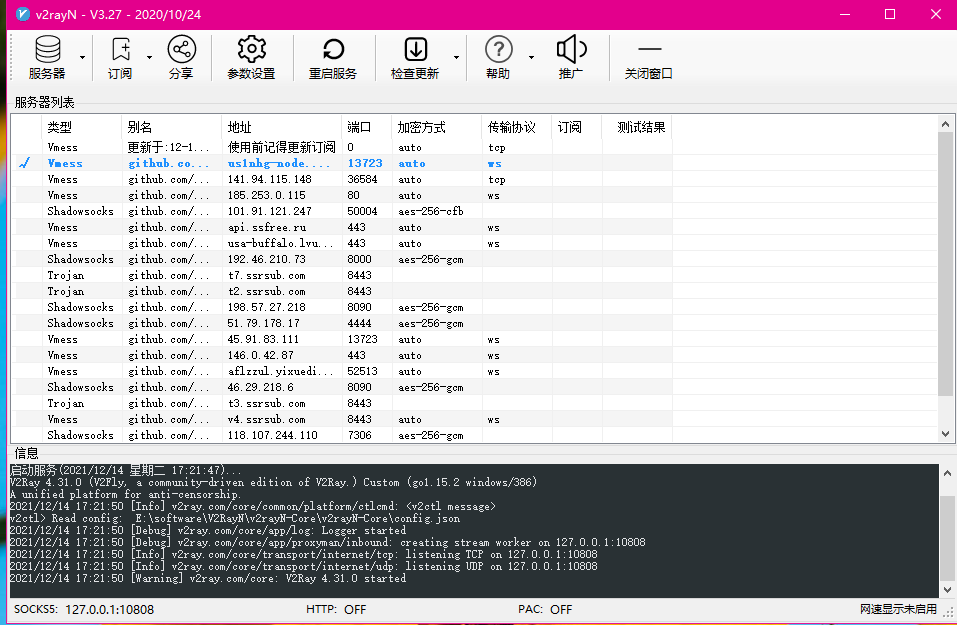Click the HTTP: OFF status
The height and width of the screenshot is (625, 957).
point(336,609)
